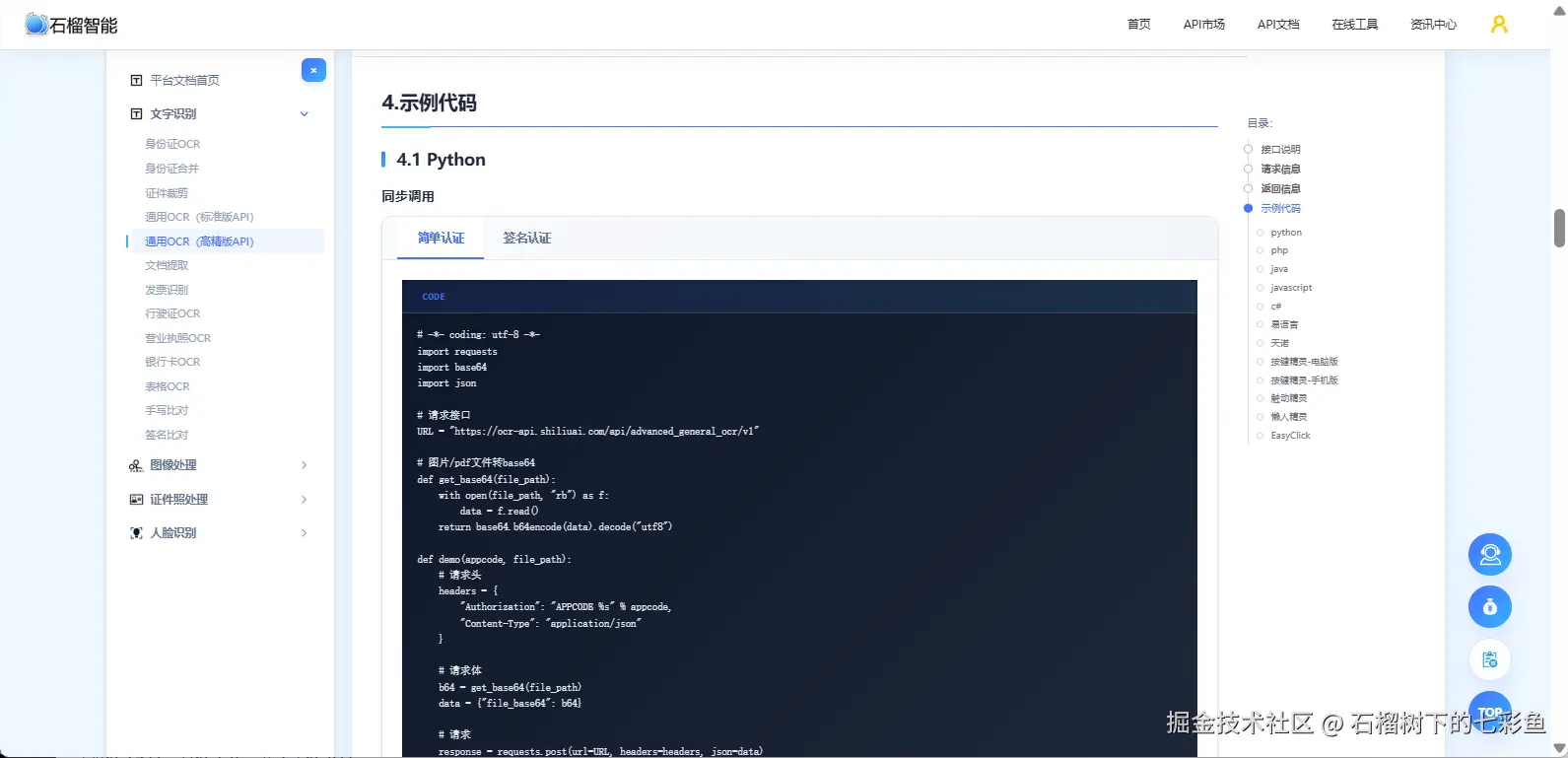Viewport: 1568px width, 758px height.
Task: Switch to the 简单认证 tab
Action: (x=441, y=239)
